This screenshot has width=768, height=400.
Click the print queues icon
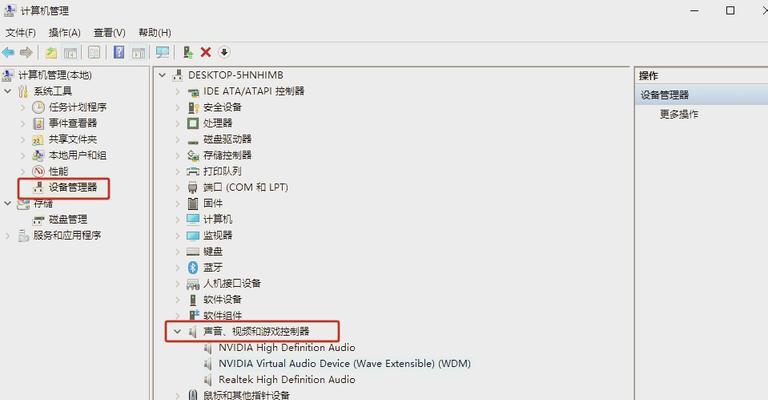pos(193,171)
